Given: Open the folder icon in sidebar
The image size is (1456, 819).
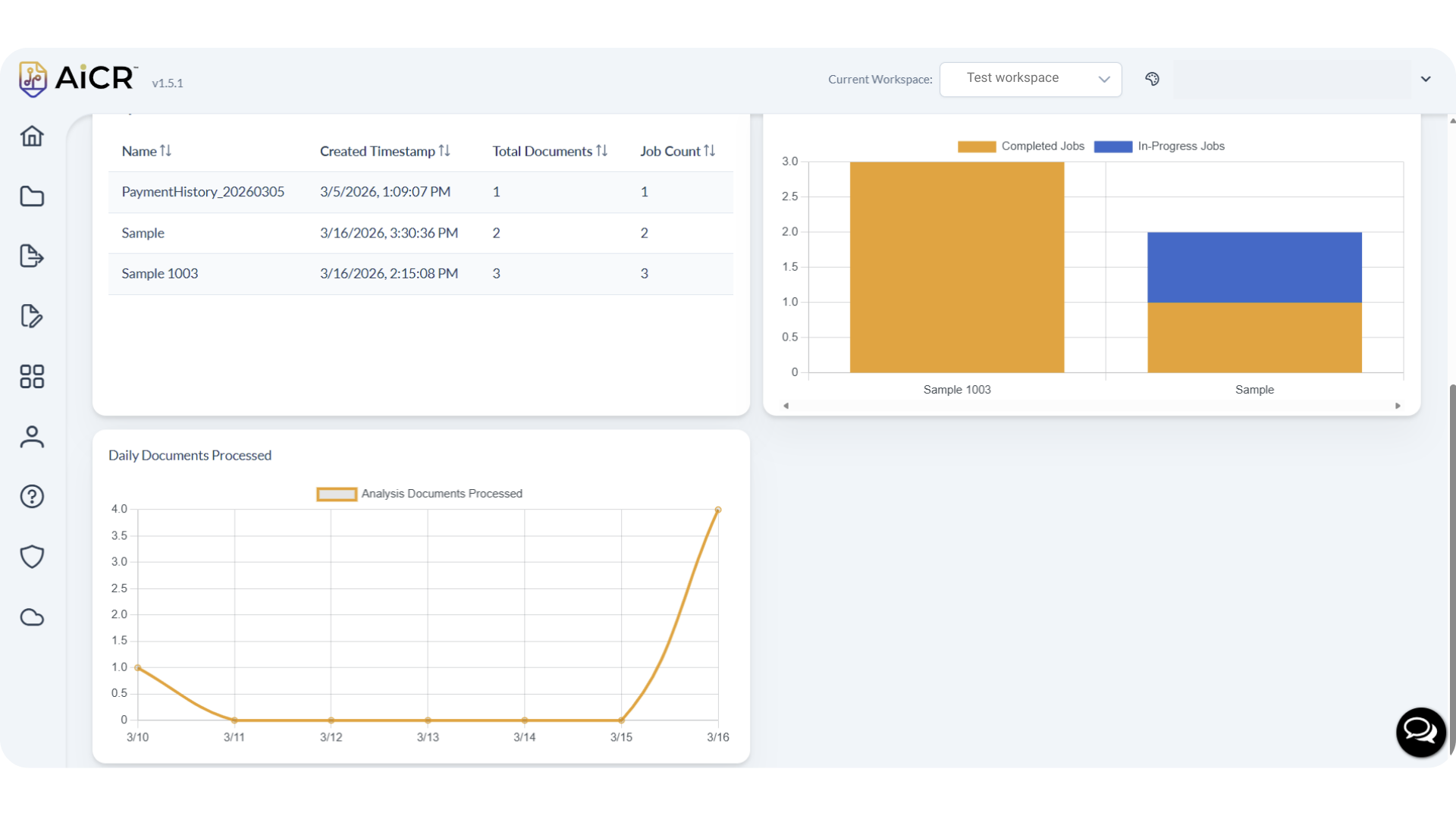Looking at the screenshot, I should pos(32,196).
